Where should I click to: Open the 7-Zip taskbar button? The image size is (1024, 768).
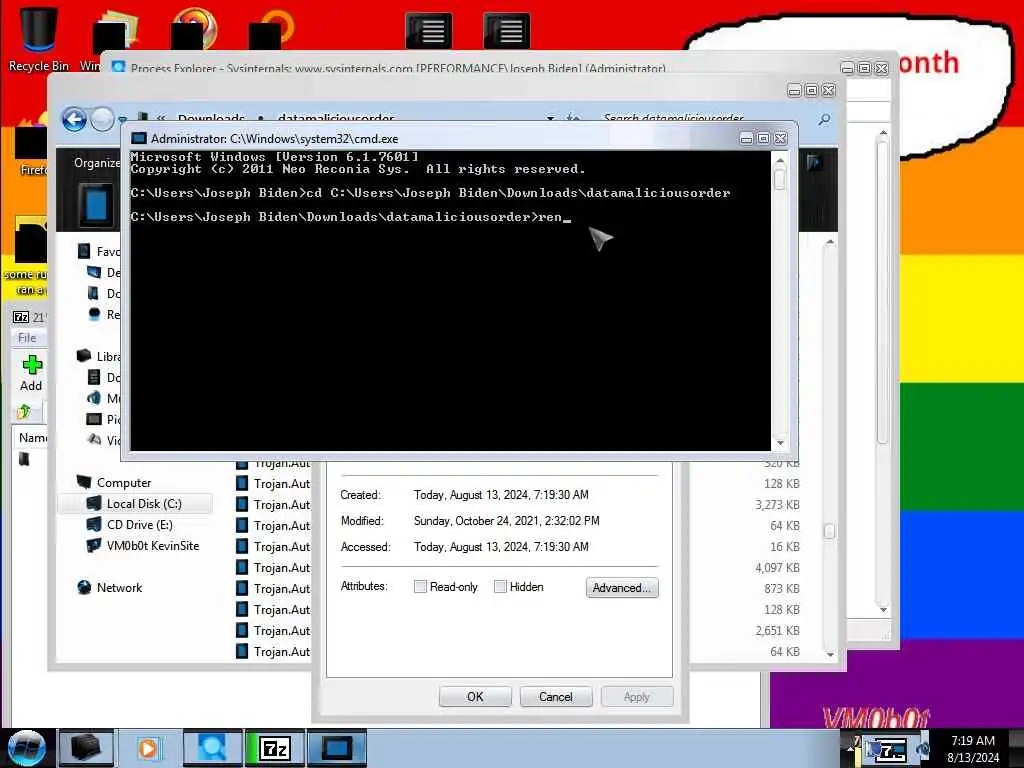274,748
